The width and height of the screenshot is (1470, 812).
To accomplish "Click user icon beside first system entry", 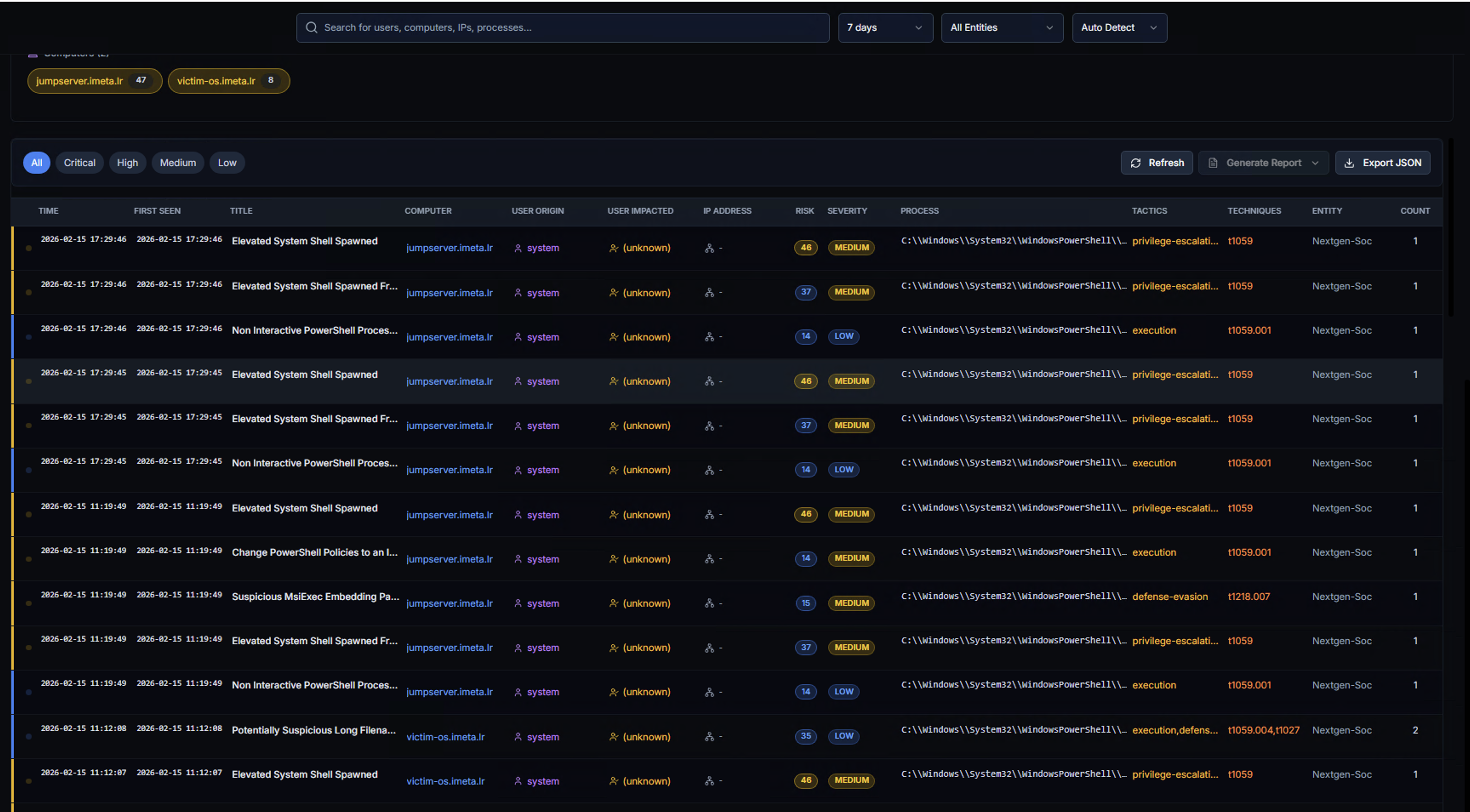I will click(x=518, y=248).
